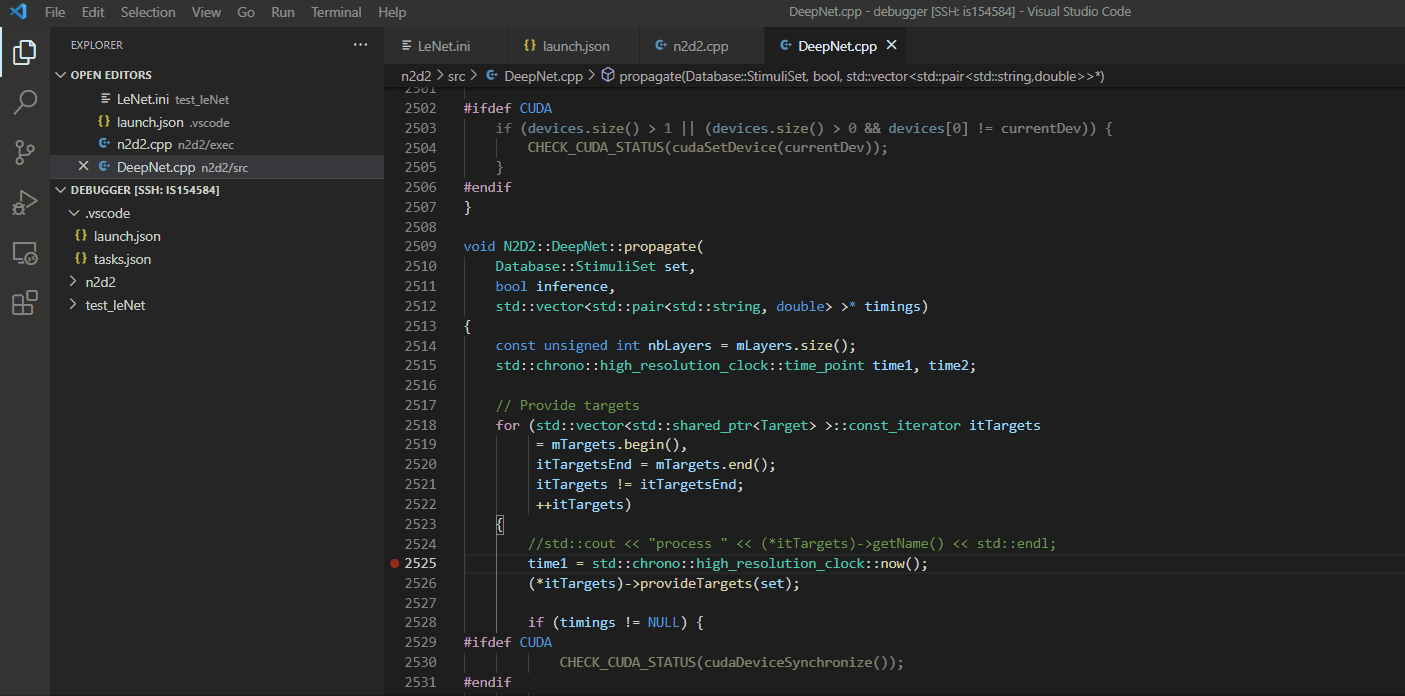The width and height of the screenshot is (1405, 696).
Task: Toggle breakpoint on line 2525
Action: [x=395, y=564]
